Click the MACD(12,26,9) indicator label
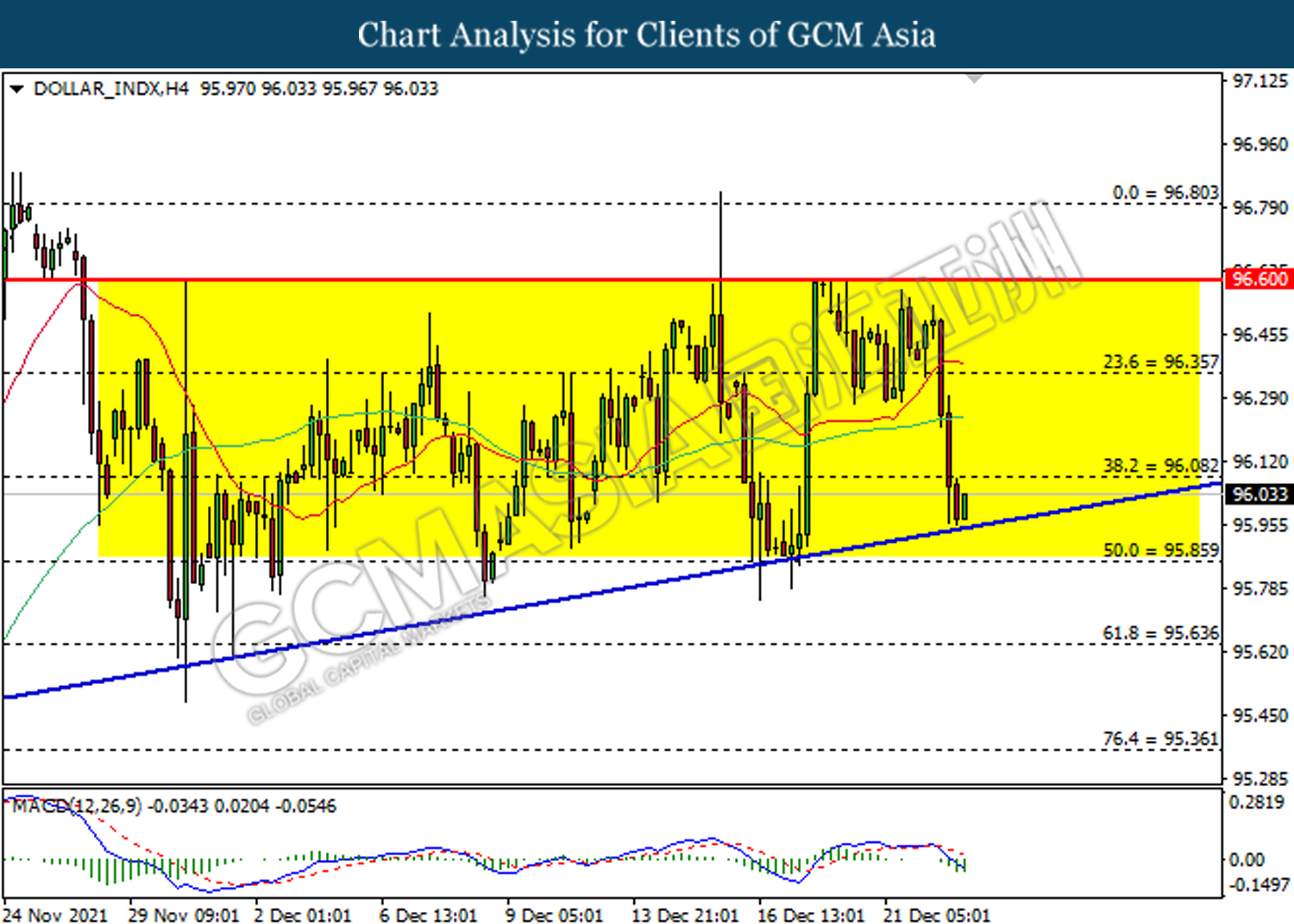The width and height of the screenshot is (1294, 924). coord(77,807)
